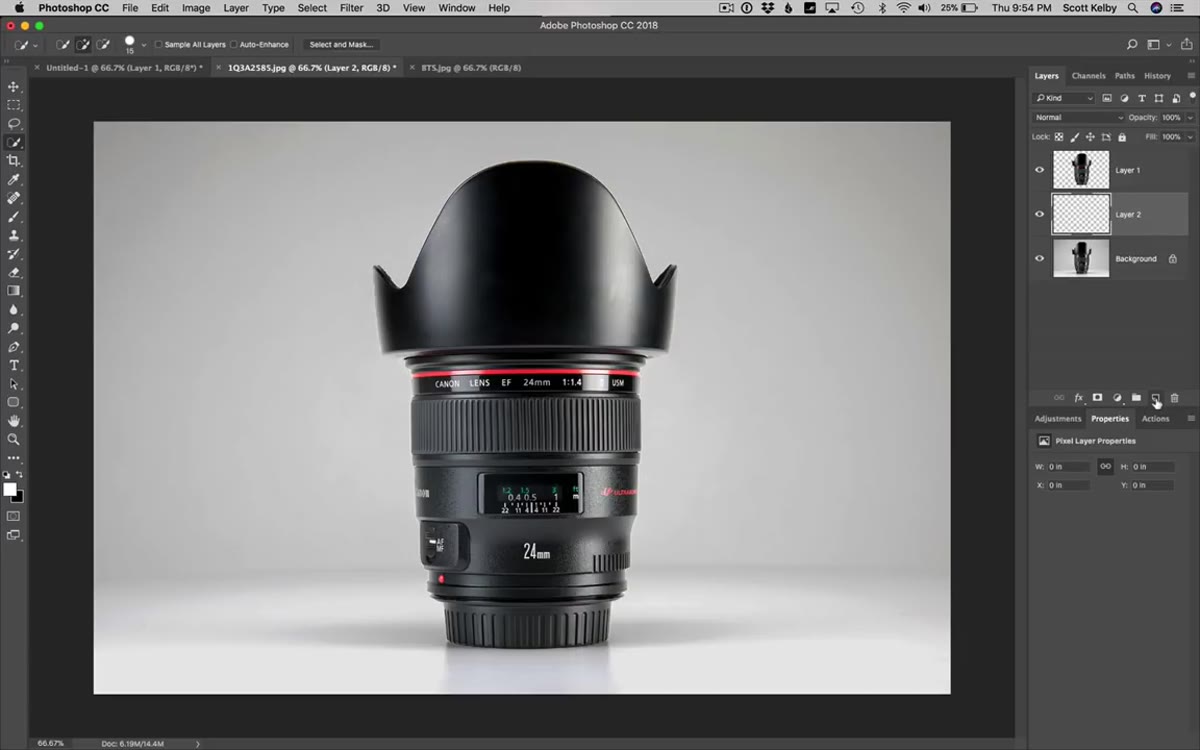Select the Eyedropper tool
Screen dimensions: 1200x750
[14, 180]
